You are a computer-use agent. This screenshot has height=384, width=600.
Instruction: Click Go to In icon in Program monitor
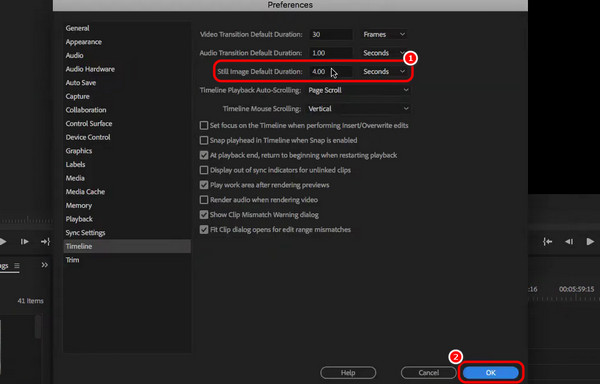pos(548,242)
